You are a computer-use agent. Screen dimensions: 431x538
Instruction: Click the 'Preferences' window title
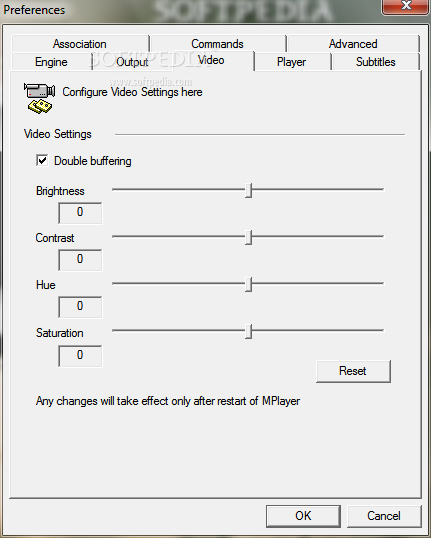[x=34, y=10]
